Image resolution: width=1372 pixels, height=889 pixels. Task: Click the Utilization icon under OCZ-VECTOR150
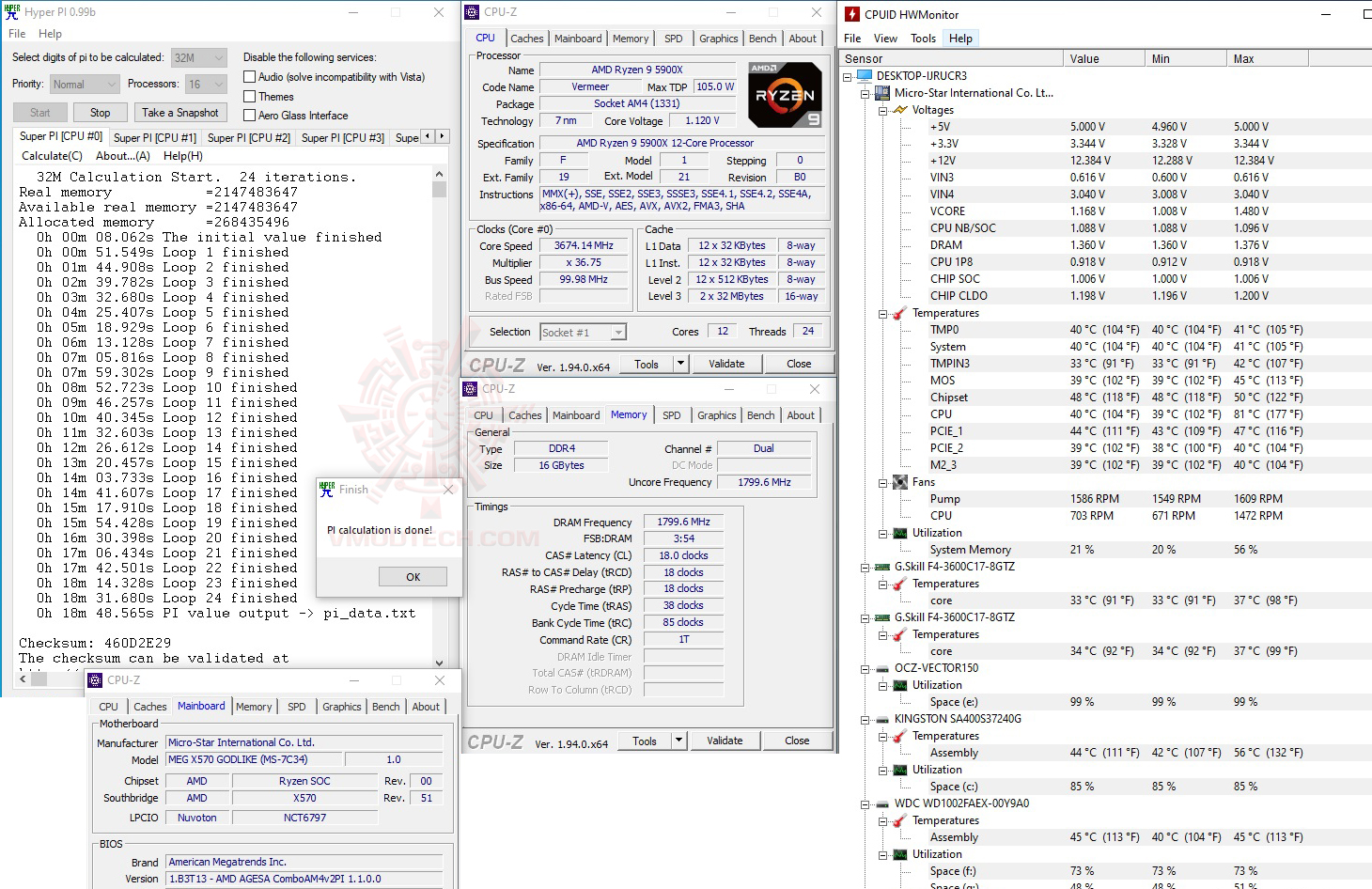point(899,685)
